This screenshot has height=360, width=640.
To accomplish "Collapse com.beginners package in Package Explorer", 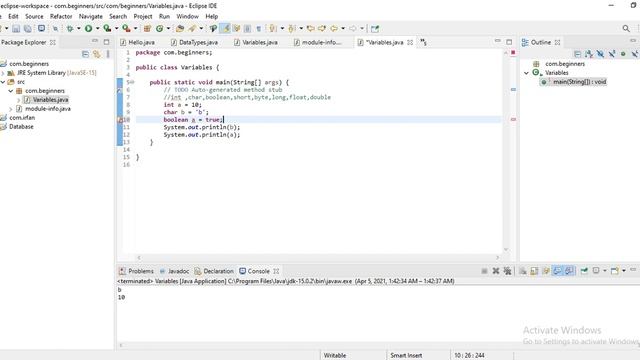I will 11,91.
